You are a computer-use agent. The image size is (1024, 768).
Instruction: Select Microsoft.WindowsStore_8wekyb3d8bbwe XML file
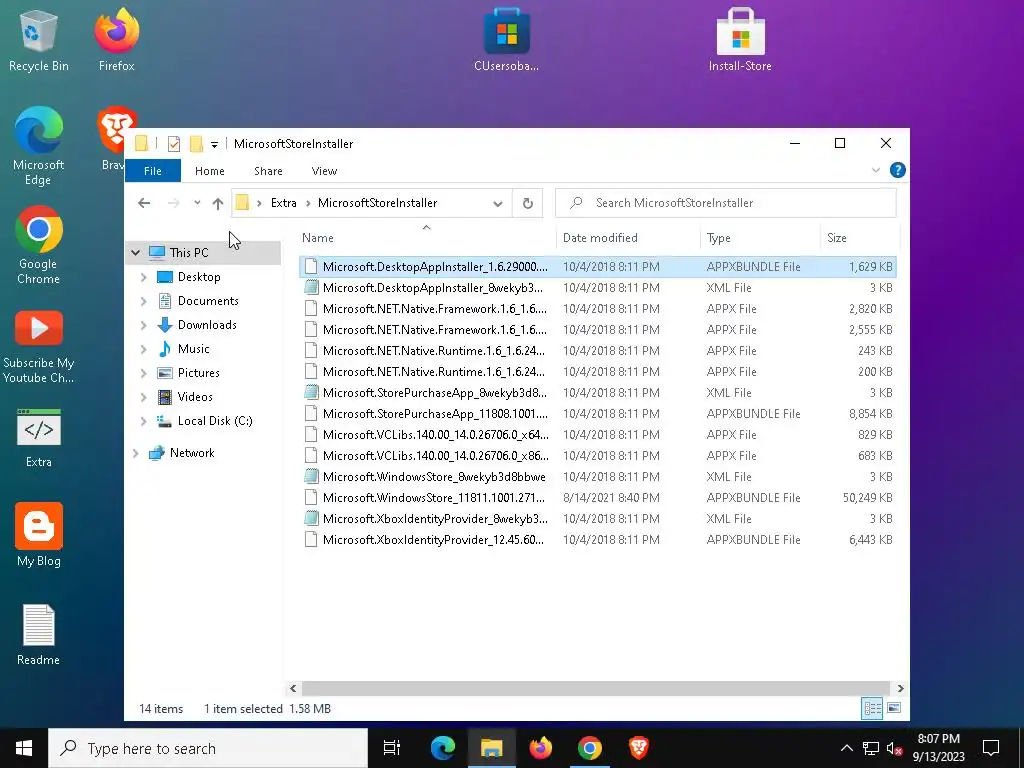click(598, 477)
